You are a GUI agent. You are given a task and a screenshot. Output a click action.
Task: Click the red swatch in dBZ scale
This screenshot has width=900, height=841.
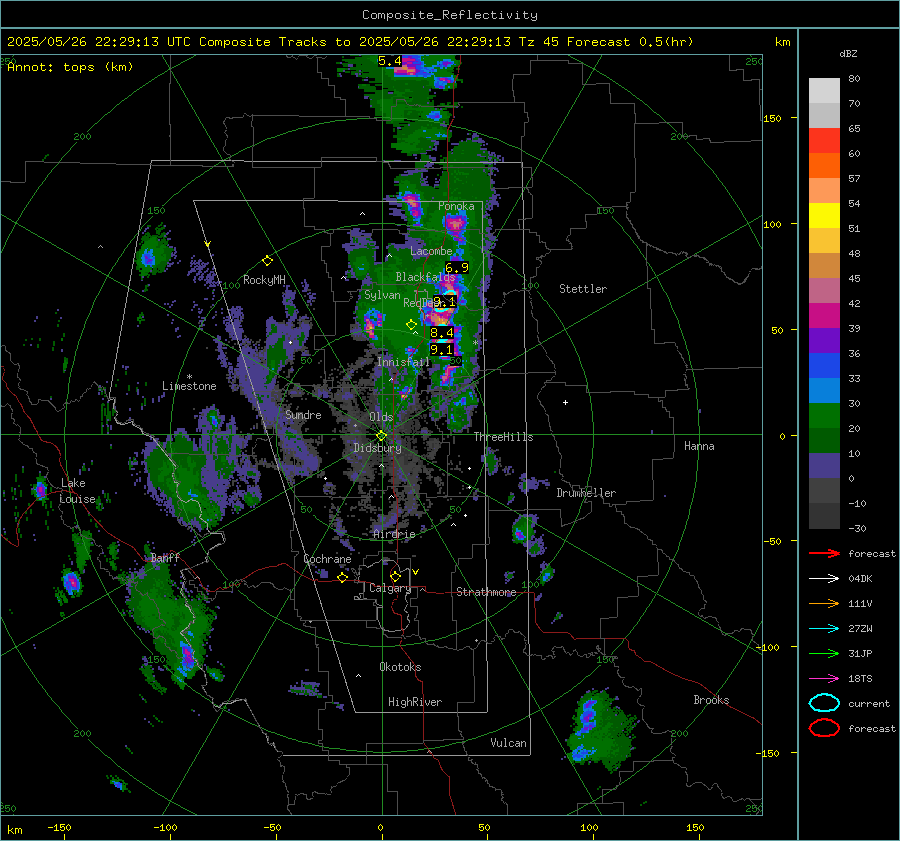[x=824, y=141]
